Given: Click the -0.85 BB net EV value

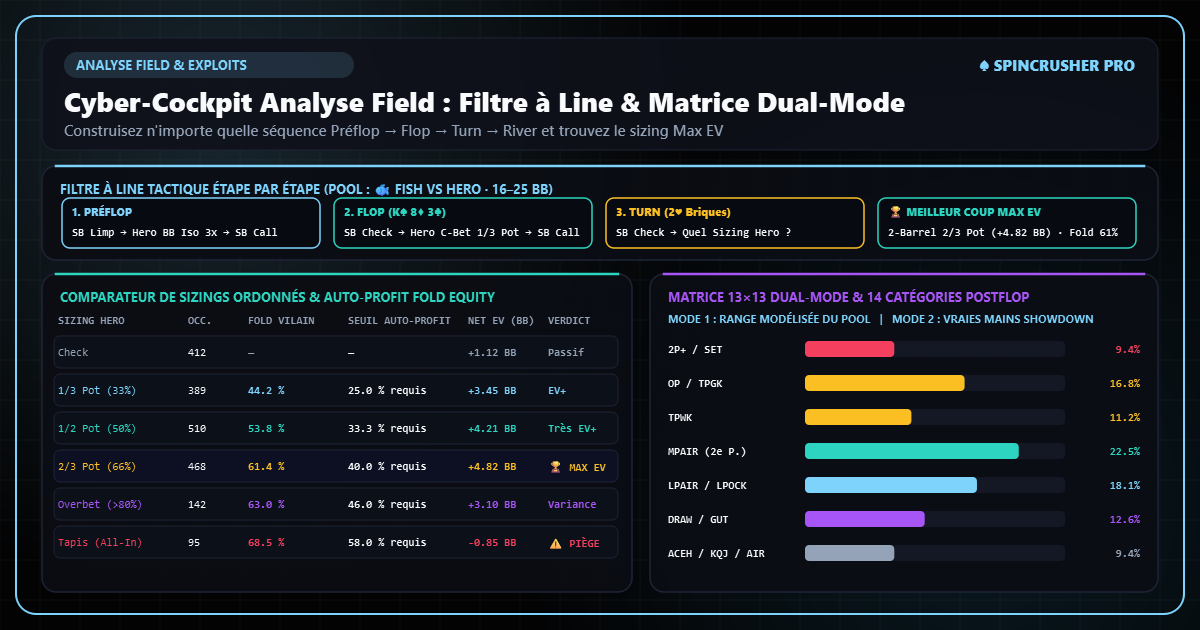Looking at the screenshot, I should pos(492,543).
